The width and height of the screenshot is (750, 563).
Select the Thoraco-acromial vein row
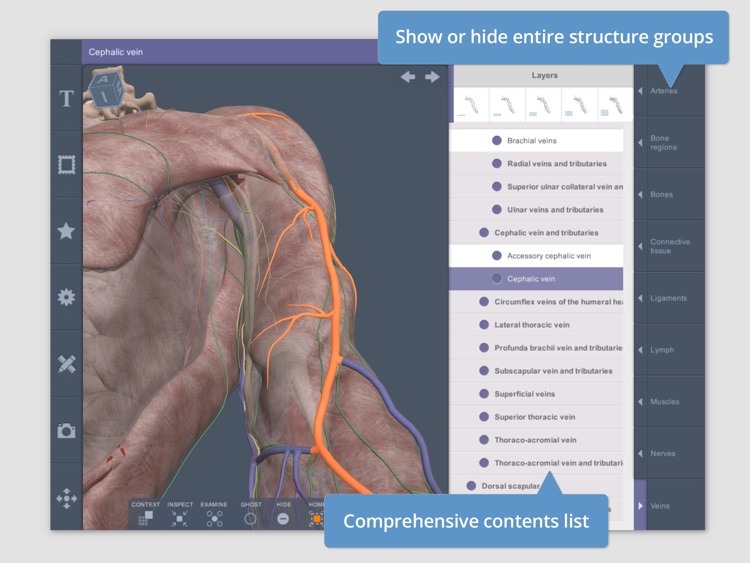point(536,440)
